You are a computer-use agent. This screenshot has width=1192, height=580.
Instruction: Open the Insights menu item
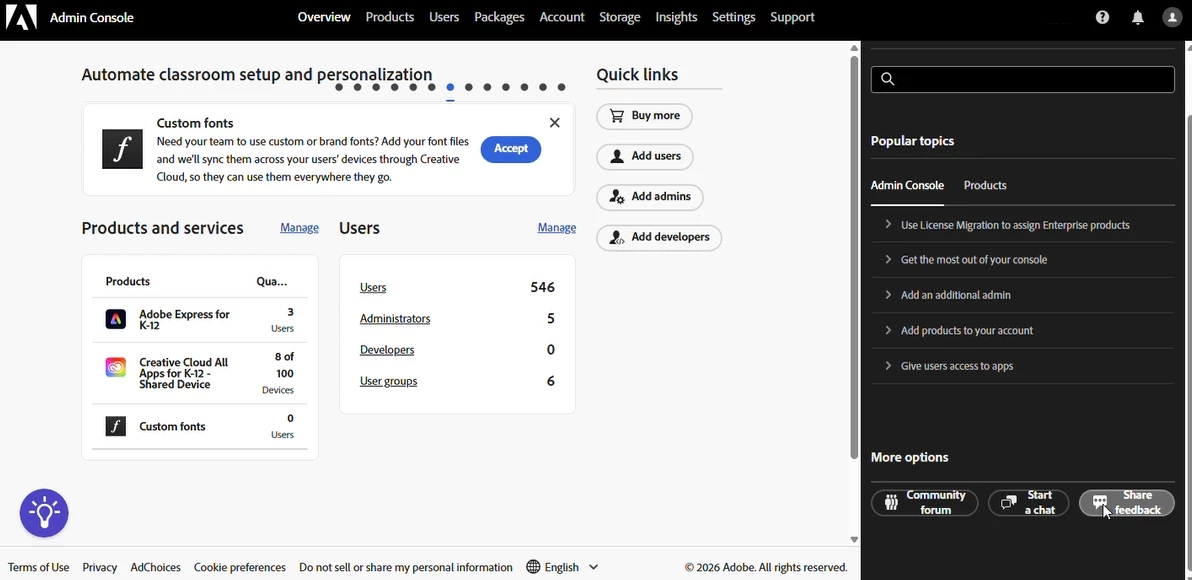[x=676, y=17]
